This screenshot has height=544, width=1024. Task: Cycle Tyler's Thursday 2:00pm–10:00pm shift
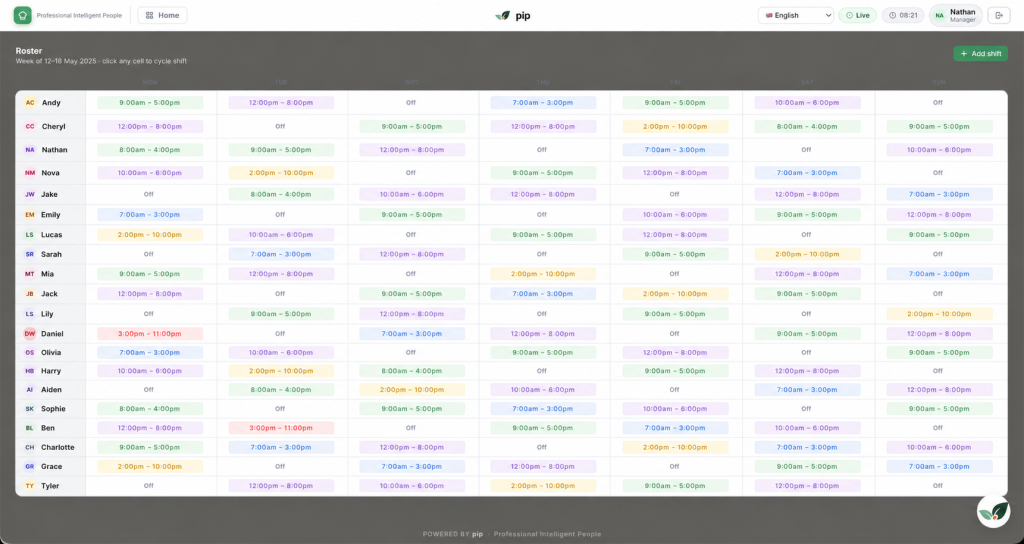pyautogui.click(x=543, y=486)
